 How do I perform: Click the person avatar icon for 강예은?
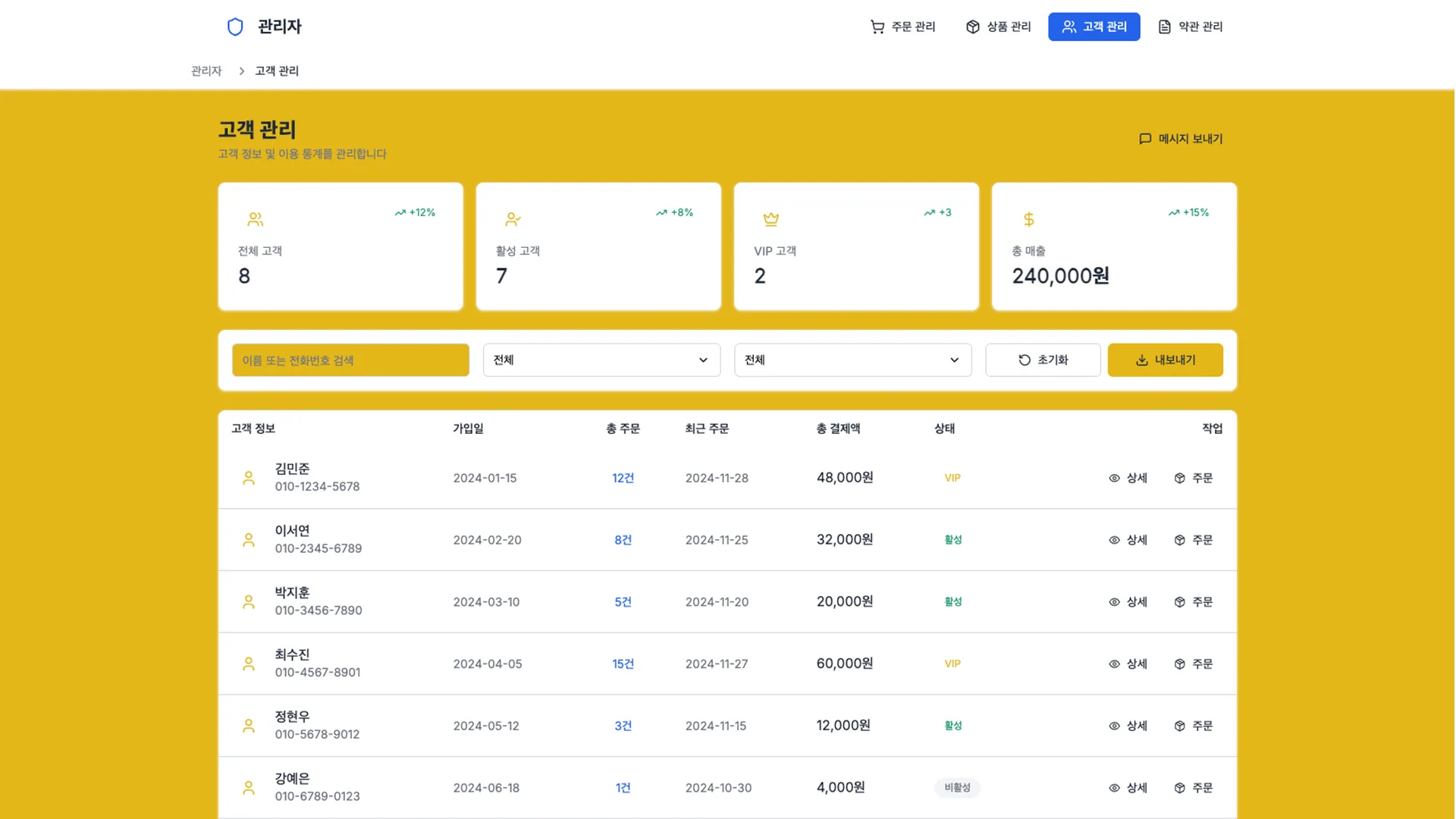[249, 788]
